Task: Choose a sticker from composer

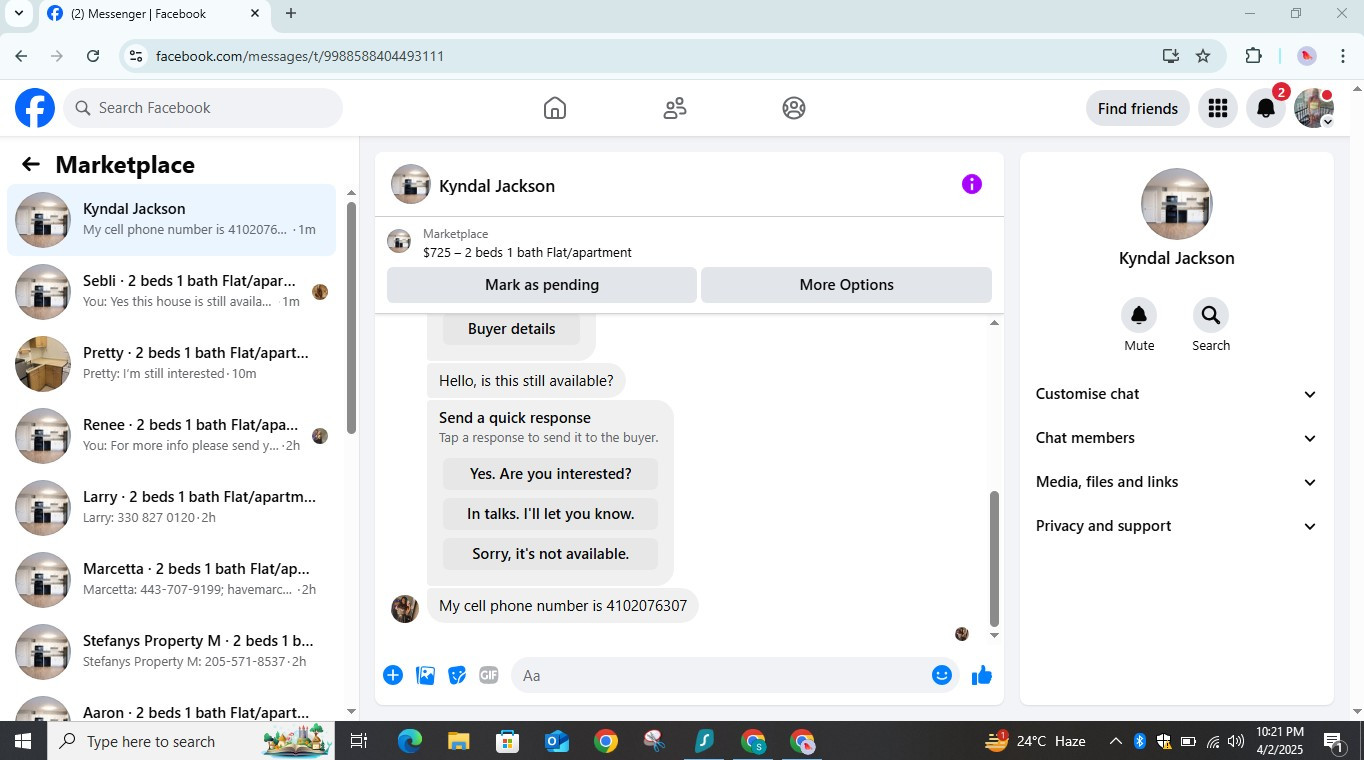Action: tap(457, 675)
